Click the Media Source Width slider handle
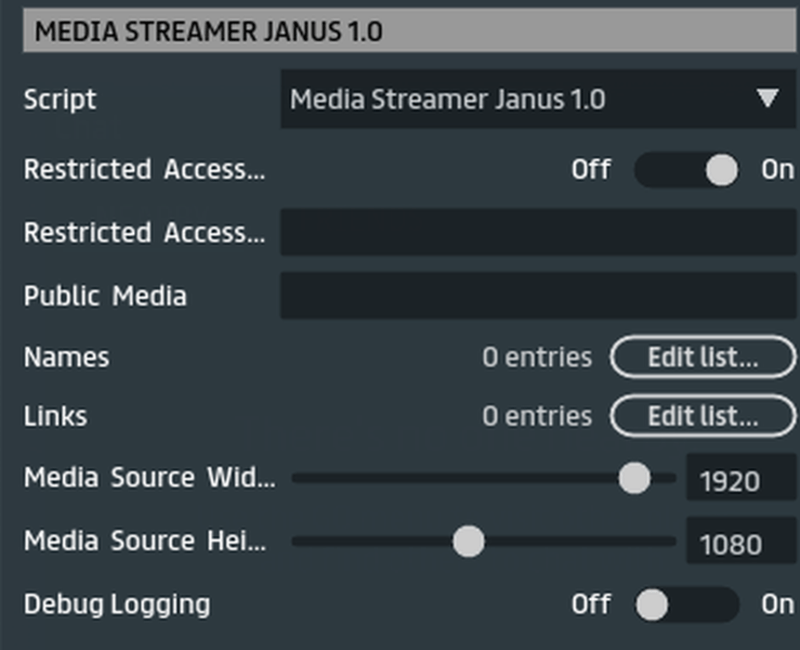800x650 pixels. [634, 479]
